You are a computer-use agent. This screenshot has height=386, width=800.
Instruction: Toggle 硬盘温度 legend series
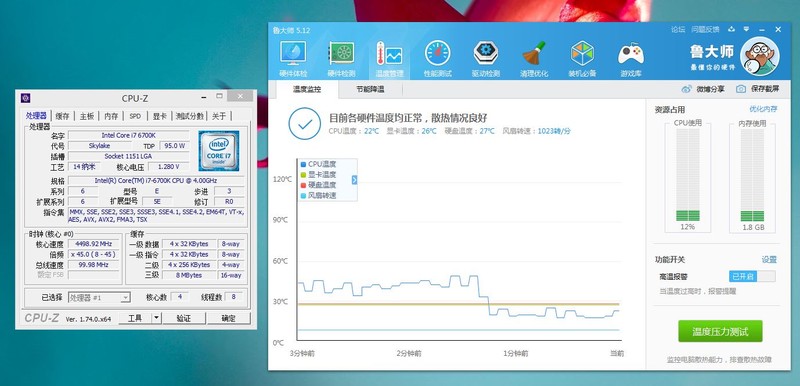(318, 185)
